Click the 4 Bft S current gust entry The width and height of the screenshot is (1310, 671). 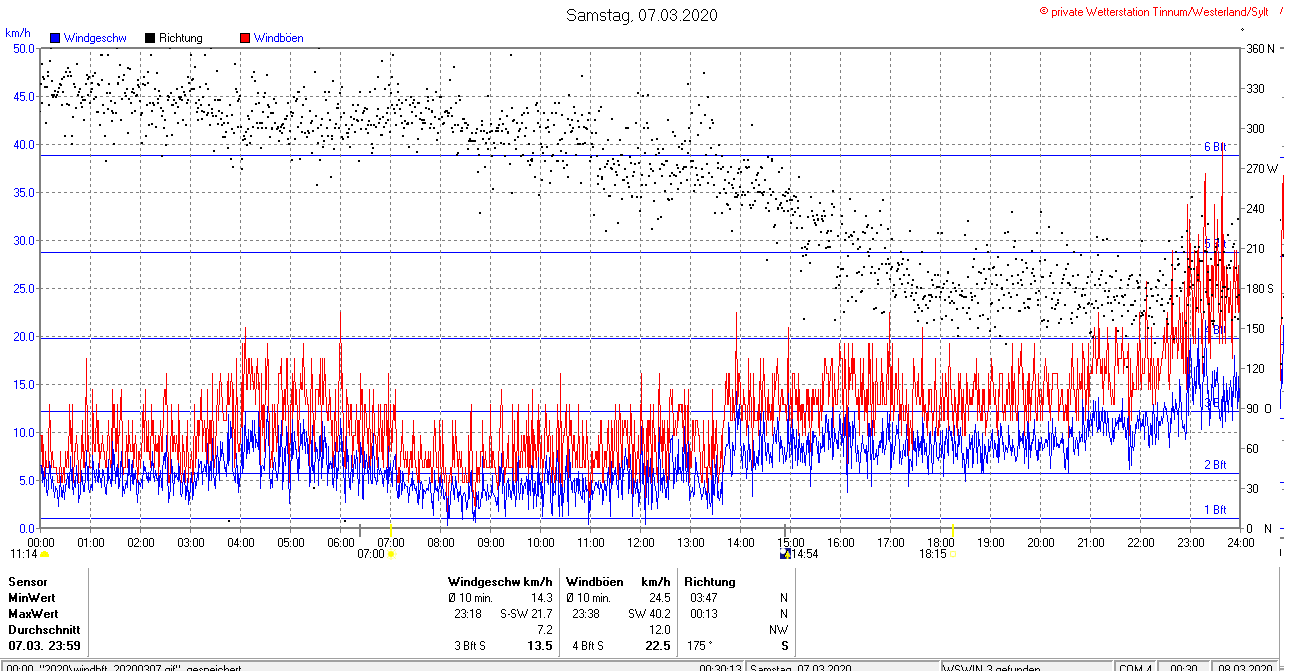point(588,646)
